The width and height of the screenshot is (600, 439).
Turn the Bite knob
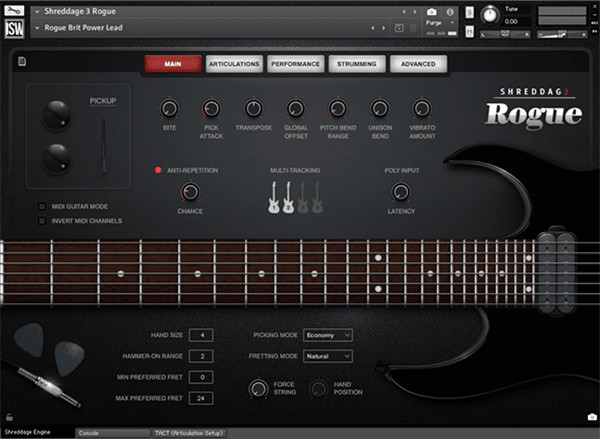[169, 108]
